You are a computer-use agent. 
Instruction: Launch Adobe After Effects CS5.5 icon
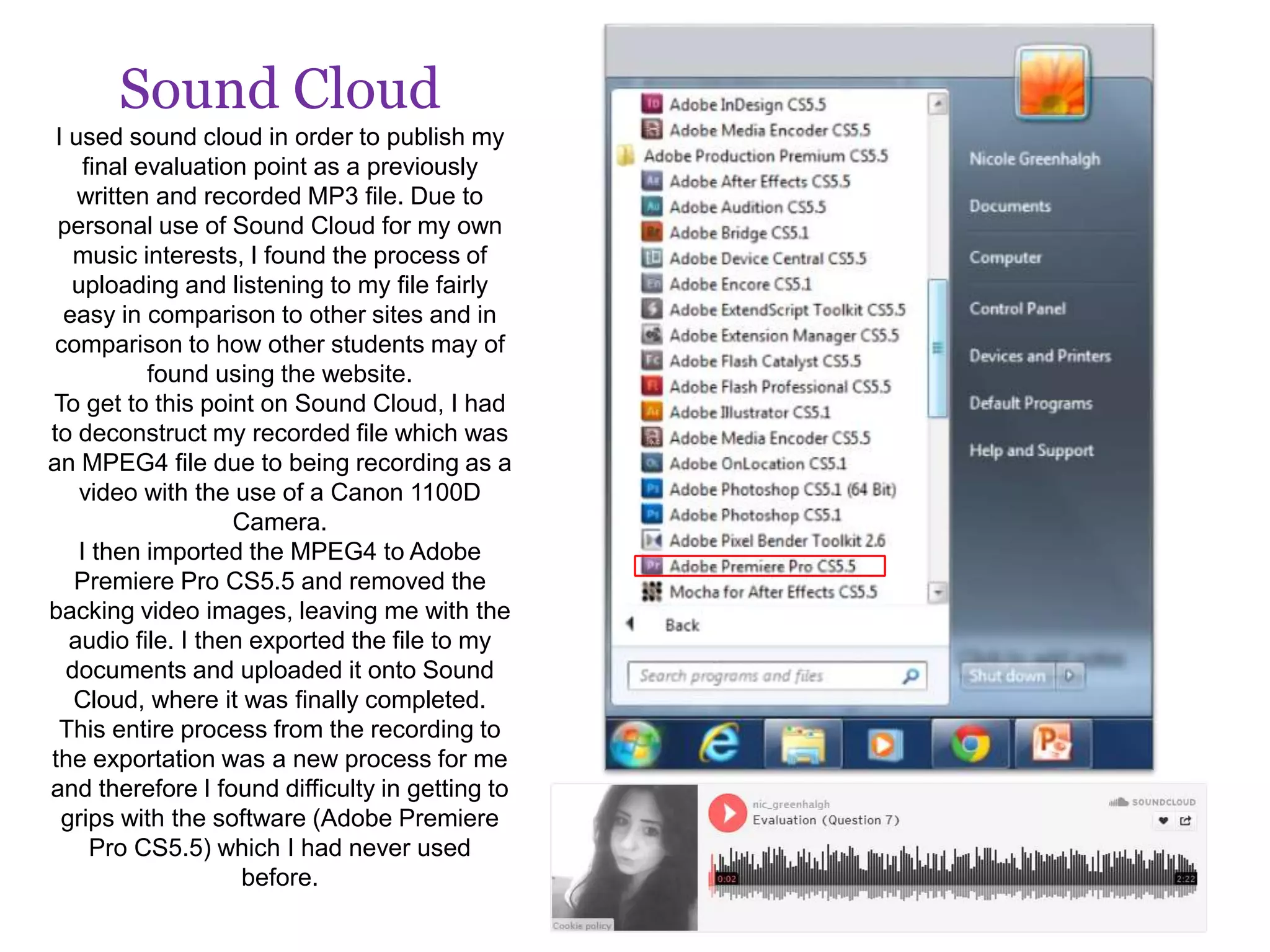(x=652, y=181)
